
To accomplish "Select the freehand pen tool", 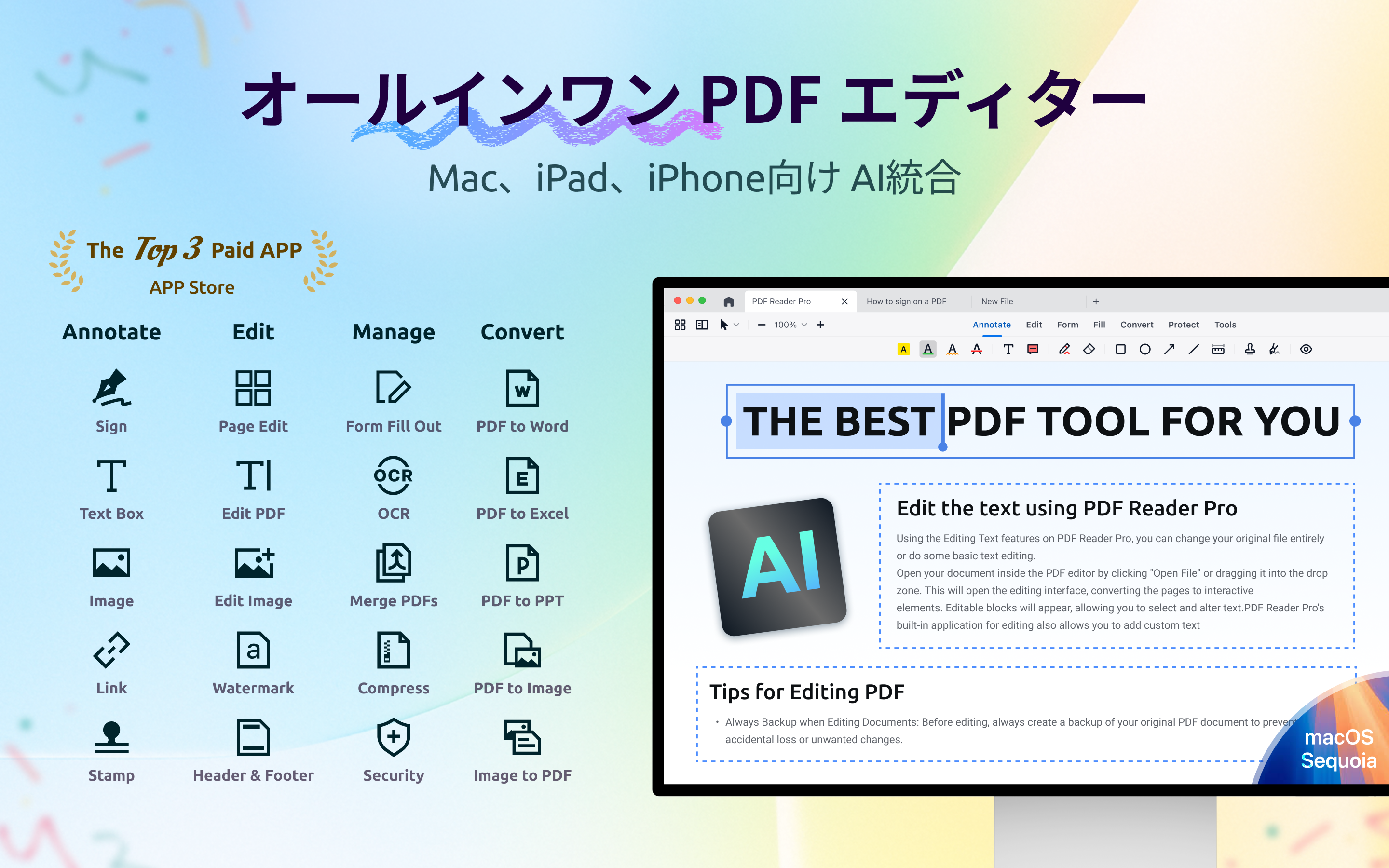I will (1064, 349).
